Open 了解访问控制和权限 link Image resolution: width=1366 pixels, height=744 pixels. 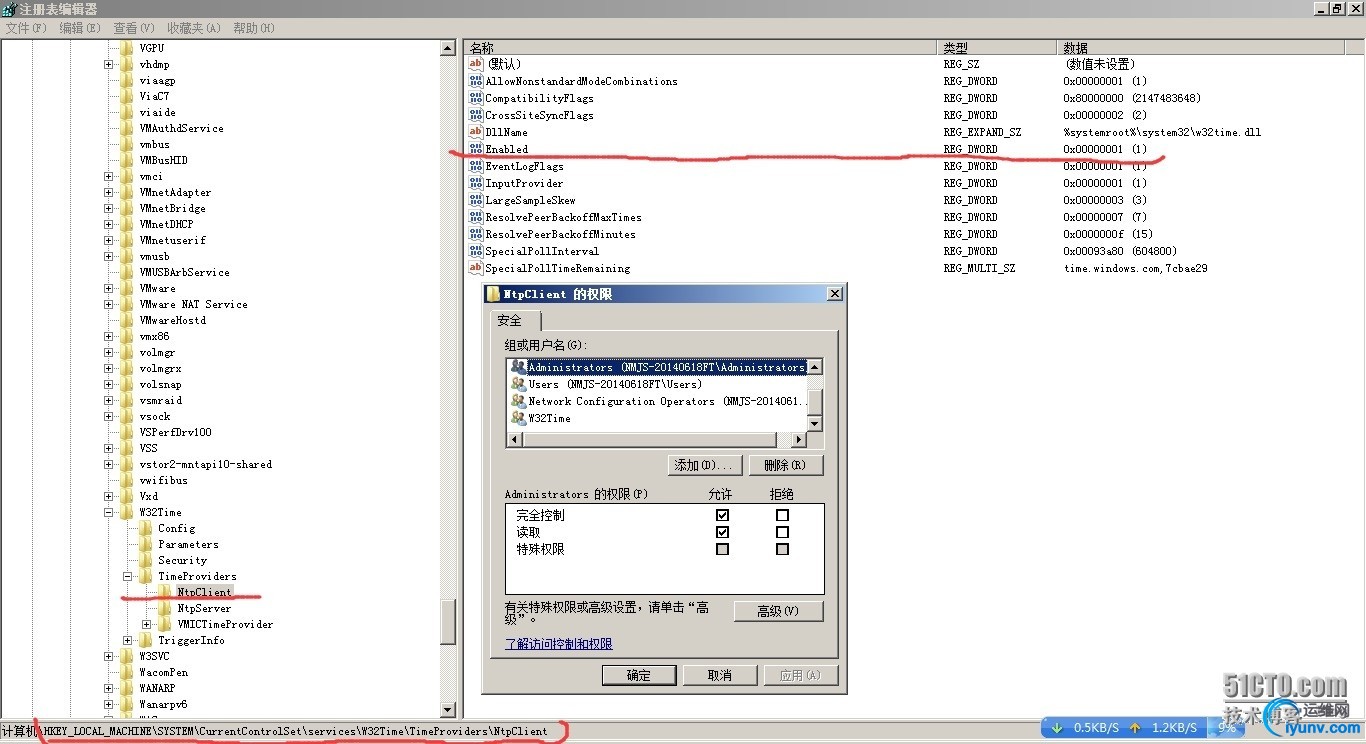559,644
